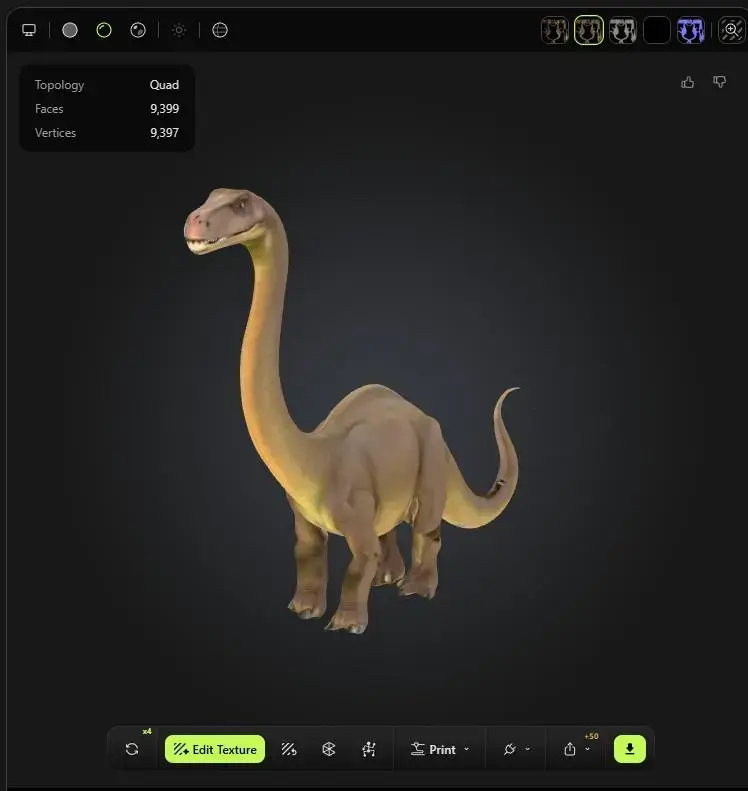Image resolution: width=748 pixels, height=791 pixels.
Task: Select the textured sphere view mode
Action: (138, 30)
